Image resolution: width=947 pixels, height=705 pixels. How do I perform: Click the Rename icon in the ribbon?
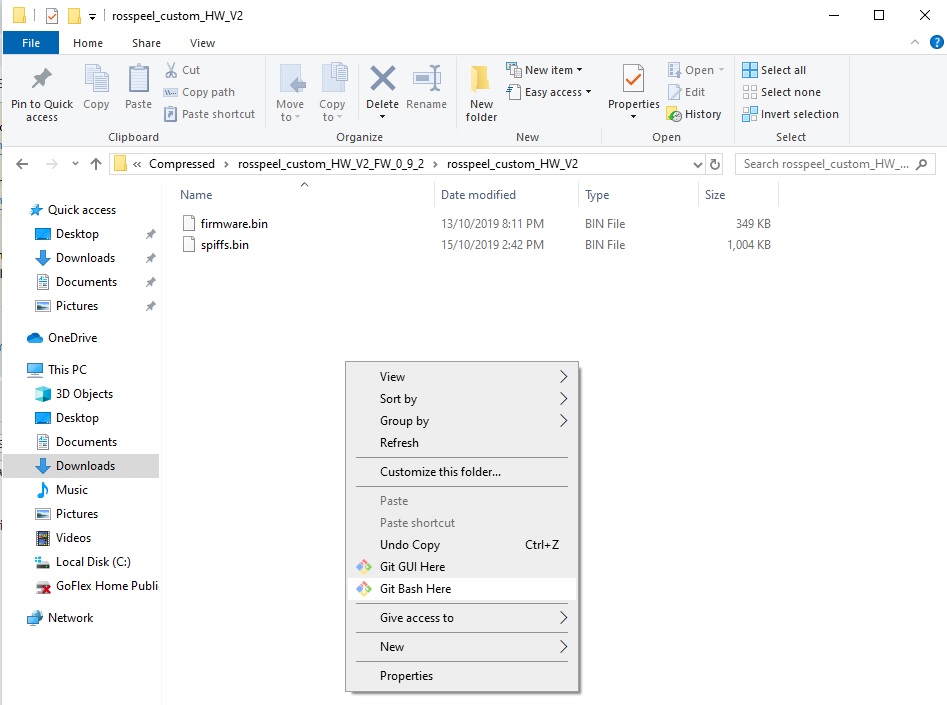(x=427, y=80)
